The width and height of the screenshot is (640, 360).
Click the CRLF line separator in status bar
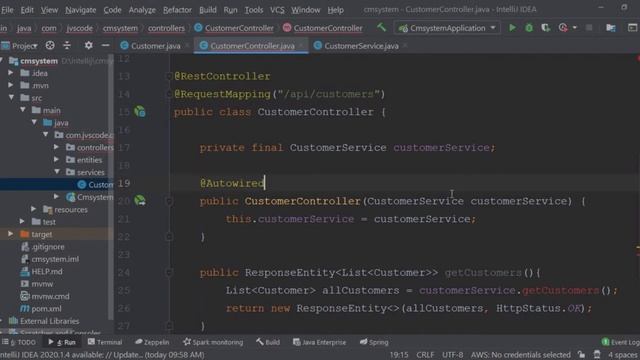pyautogui.click(x=425, y=355)
